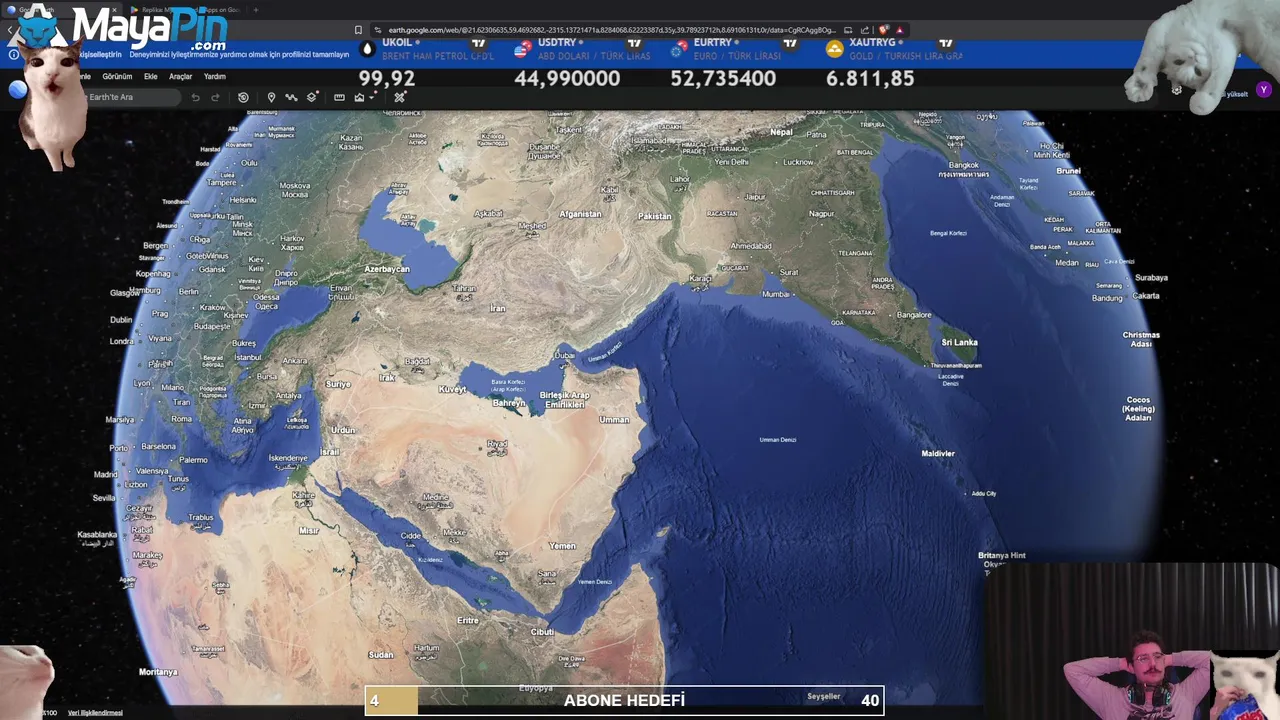Close the Google Earth browser tab

113,10
